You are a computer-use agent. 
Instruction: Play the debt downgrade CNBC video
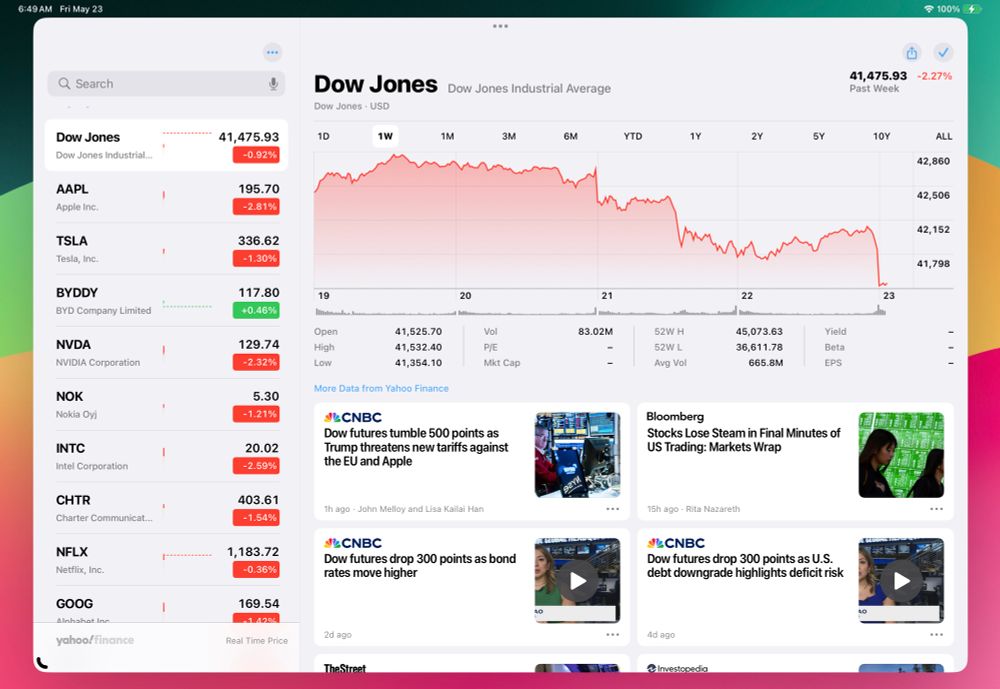[x=901, y=581]
